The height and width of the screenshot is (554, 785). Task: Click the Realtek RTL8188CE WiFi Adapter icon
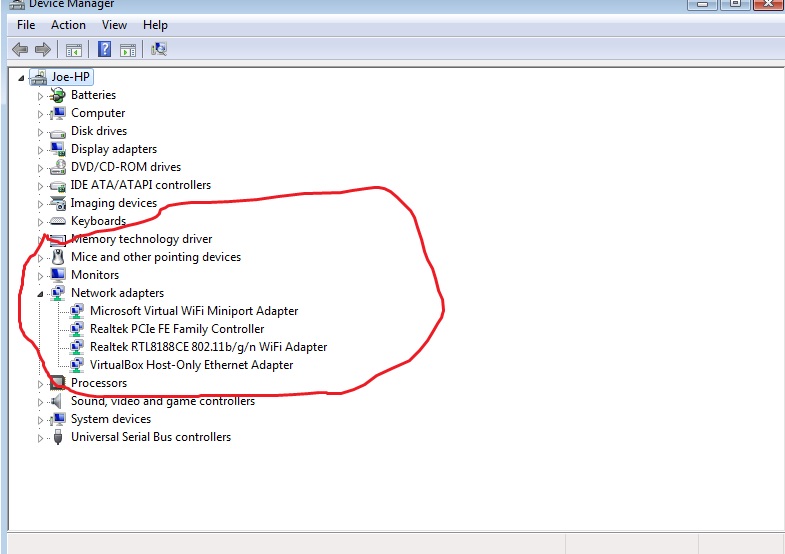(77, 347)
